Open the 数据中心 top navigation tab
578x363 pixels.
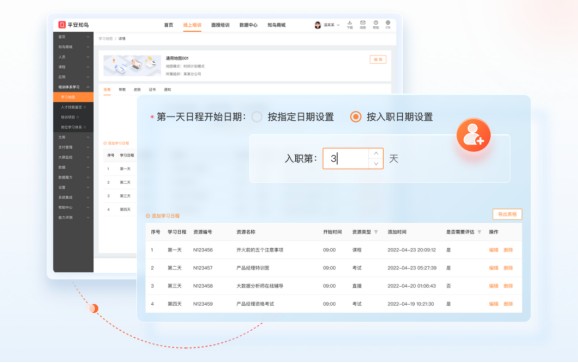pyautogui.click(x=248, y=25)
